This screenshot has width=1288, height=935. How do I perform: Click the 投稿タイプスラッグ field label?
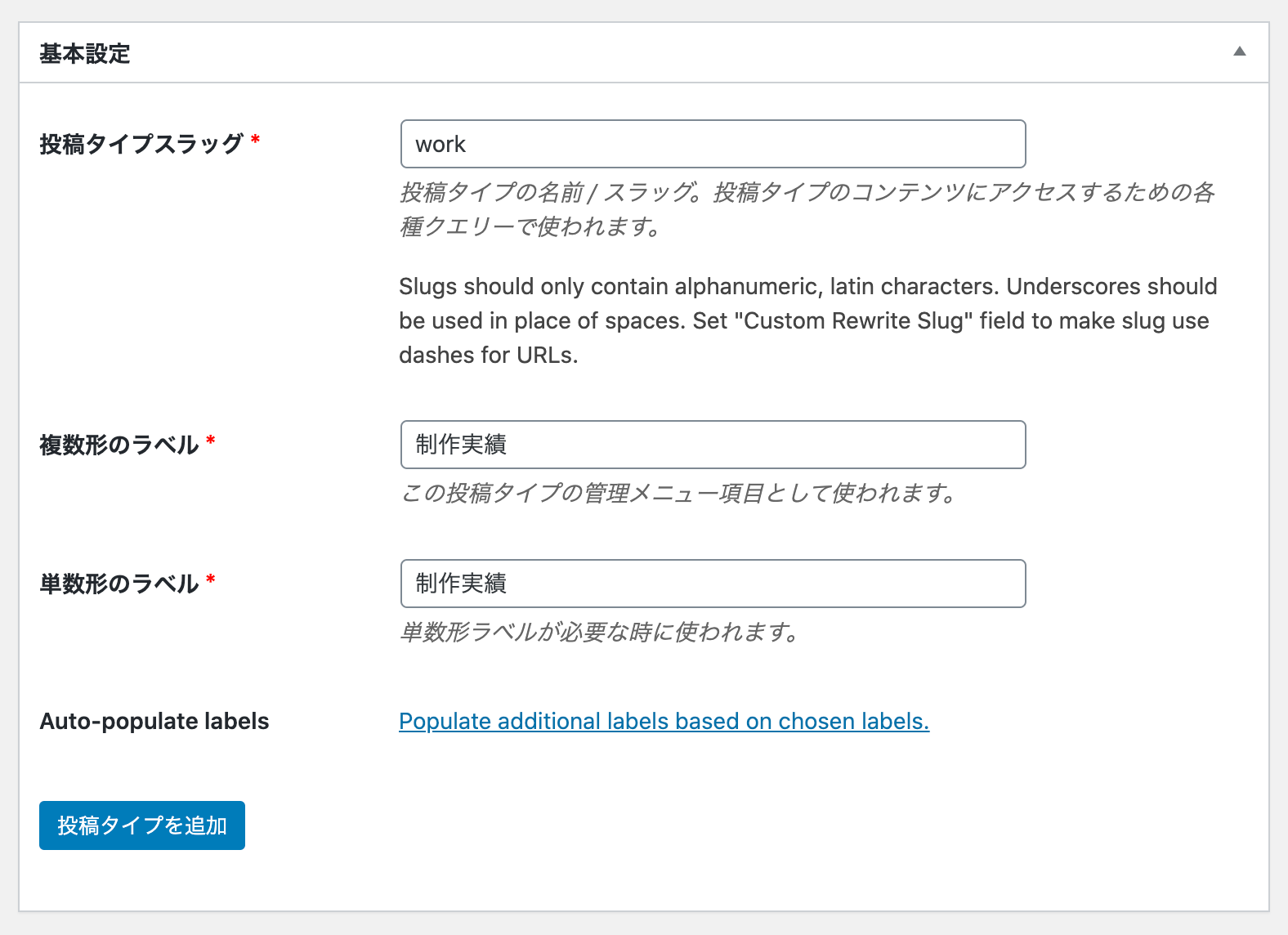[141, 144]
